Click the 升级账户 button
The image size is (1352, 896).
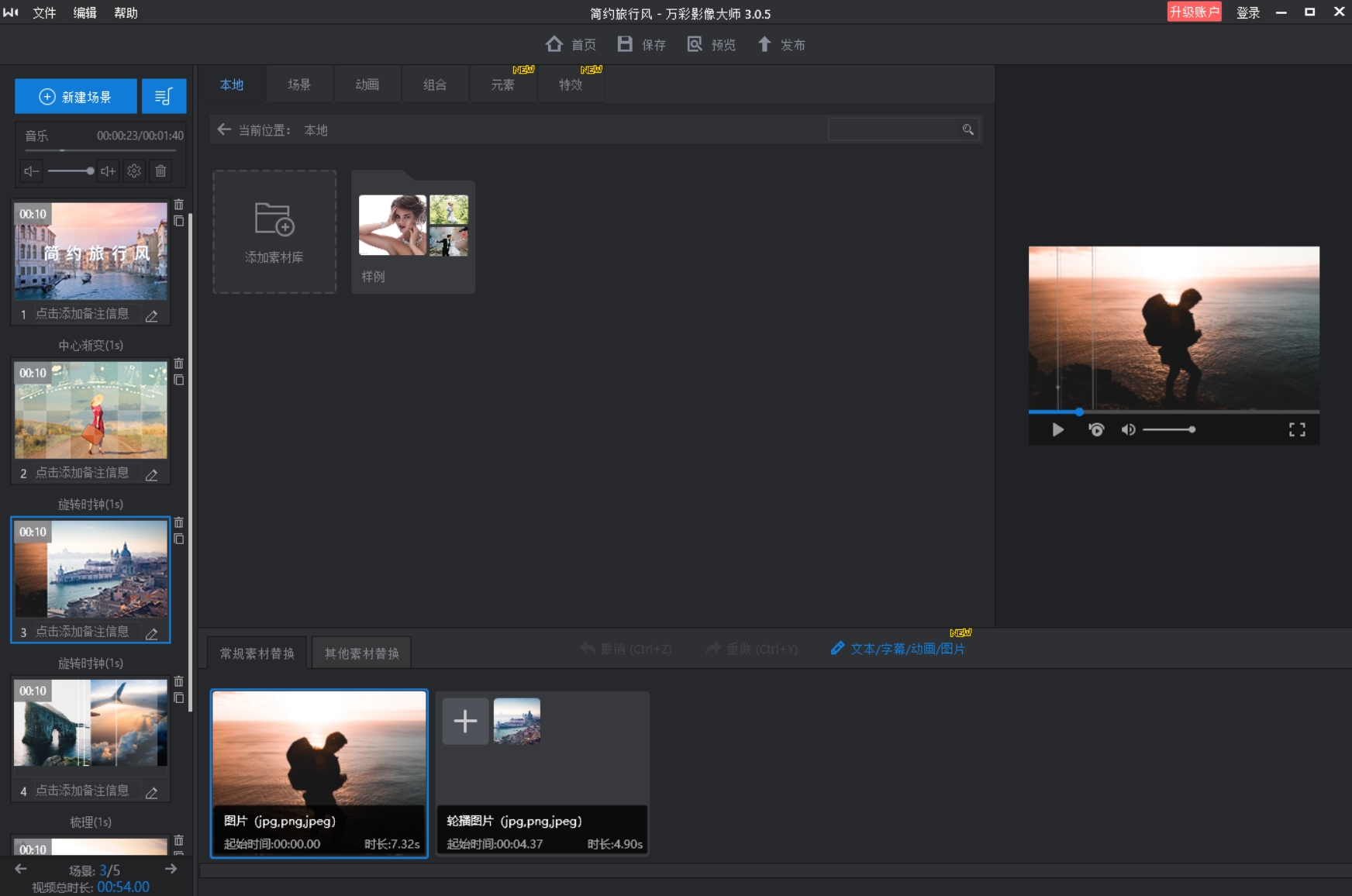tap(1194, 12)
